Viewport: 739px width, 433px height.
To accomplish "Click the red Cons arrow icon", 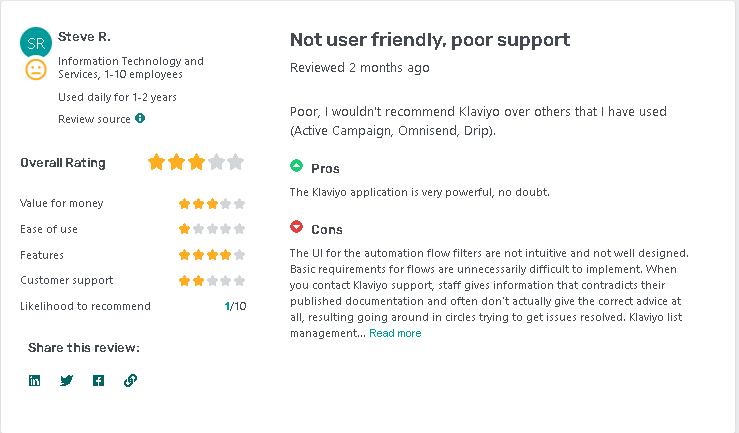I will click(296, 227).
